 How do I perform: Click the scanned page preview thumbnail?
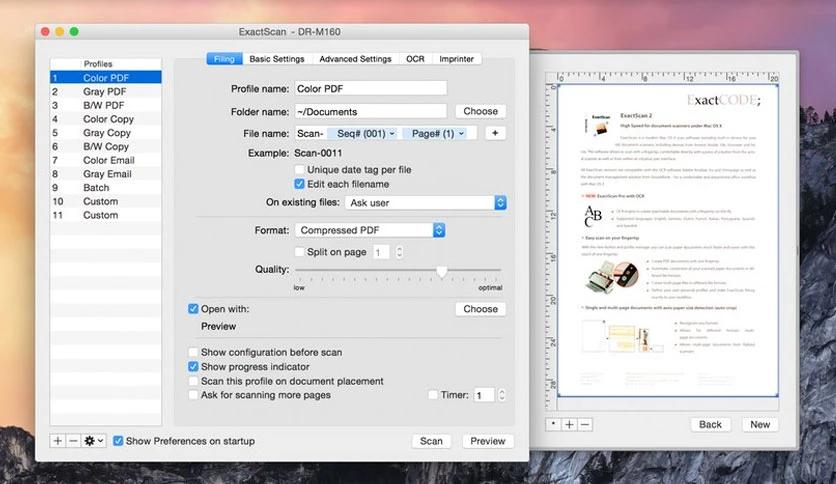click(668, 240)
